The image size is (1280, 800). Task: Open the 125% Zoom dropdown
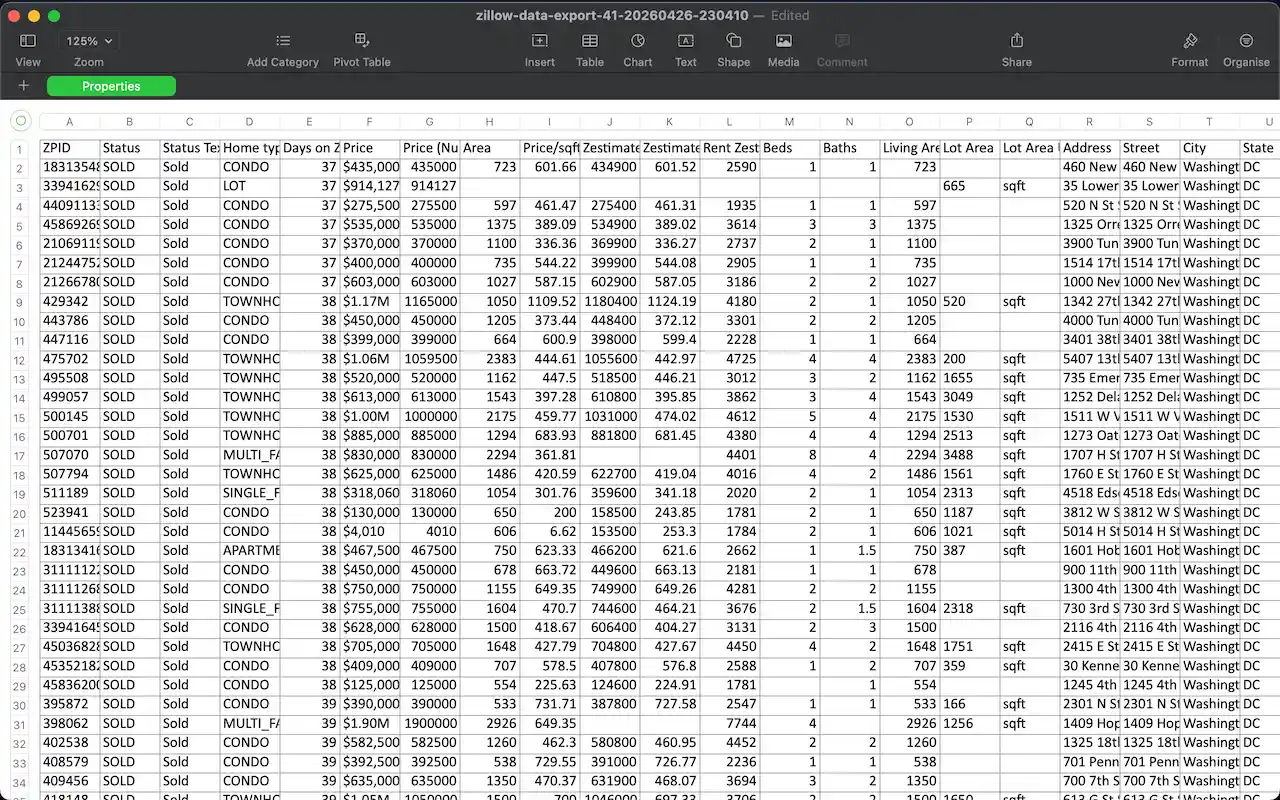89,41
